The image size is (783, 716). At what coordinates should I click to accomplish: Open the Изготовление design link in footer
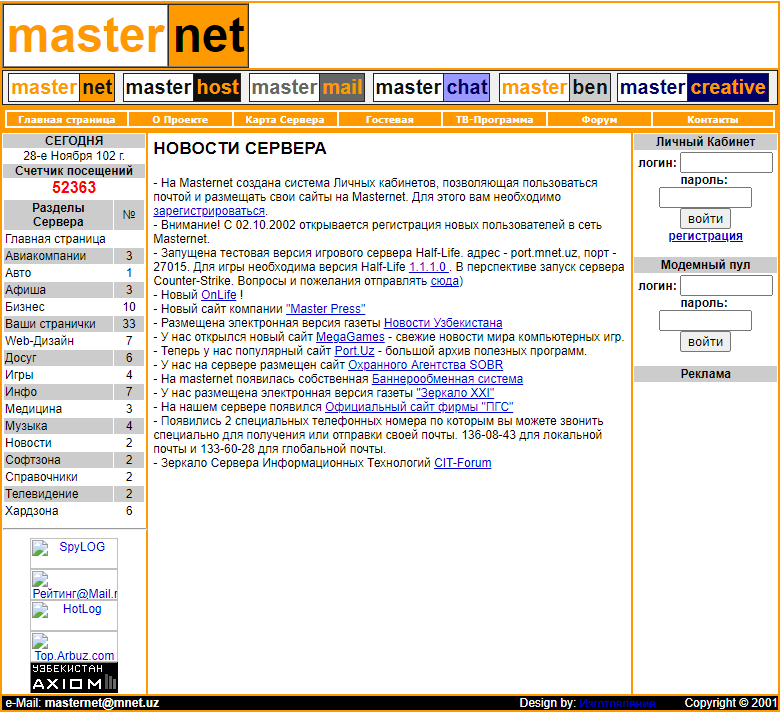point(617,703)
